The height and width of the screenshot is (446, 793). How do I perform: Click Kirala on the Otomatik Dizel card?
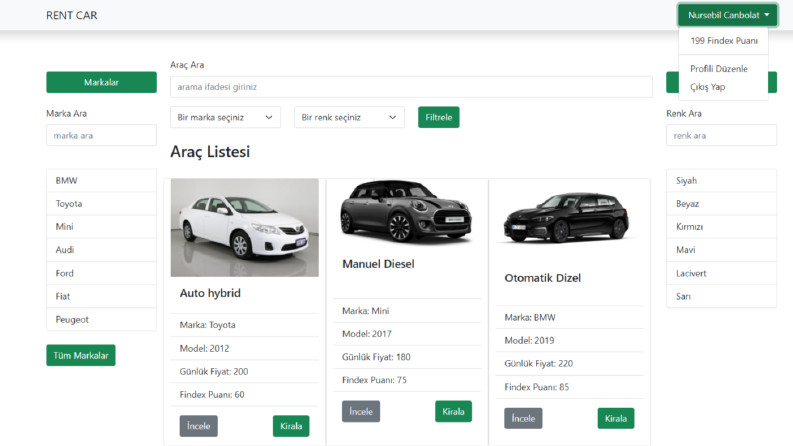click(615, 419)
